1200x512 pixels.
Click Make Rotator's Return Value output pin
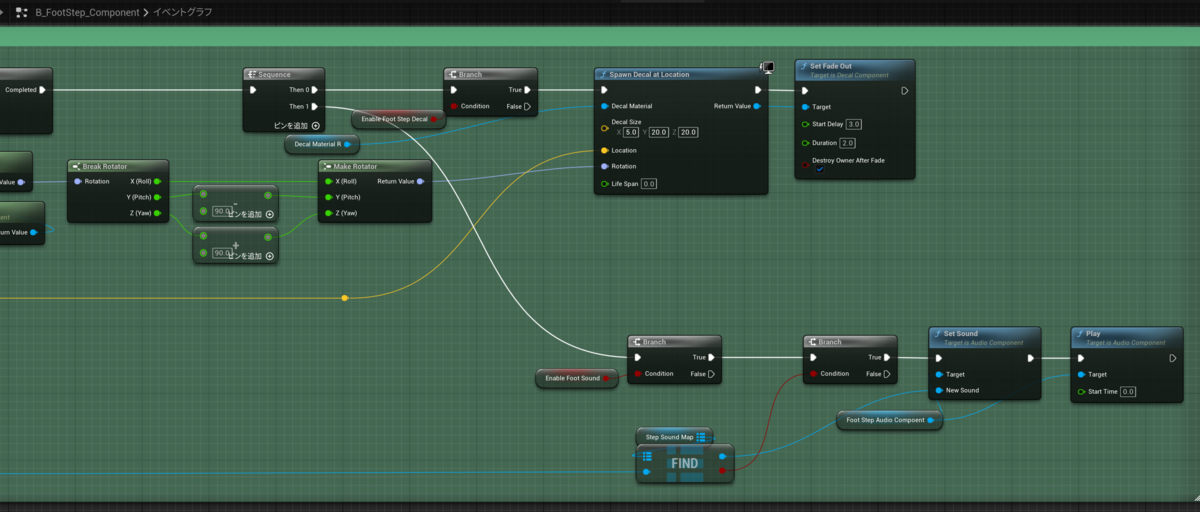click(x=420, y=181)
